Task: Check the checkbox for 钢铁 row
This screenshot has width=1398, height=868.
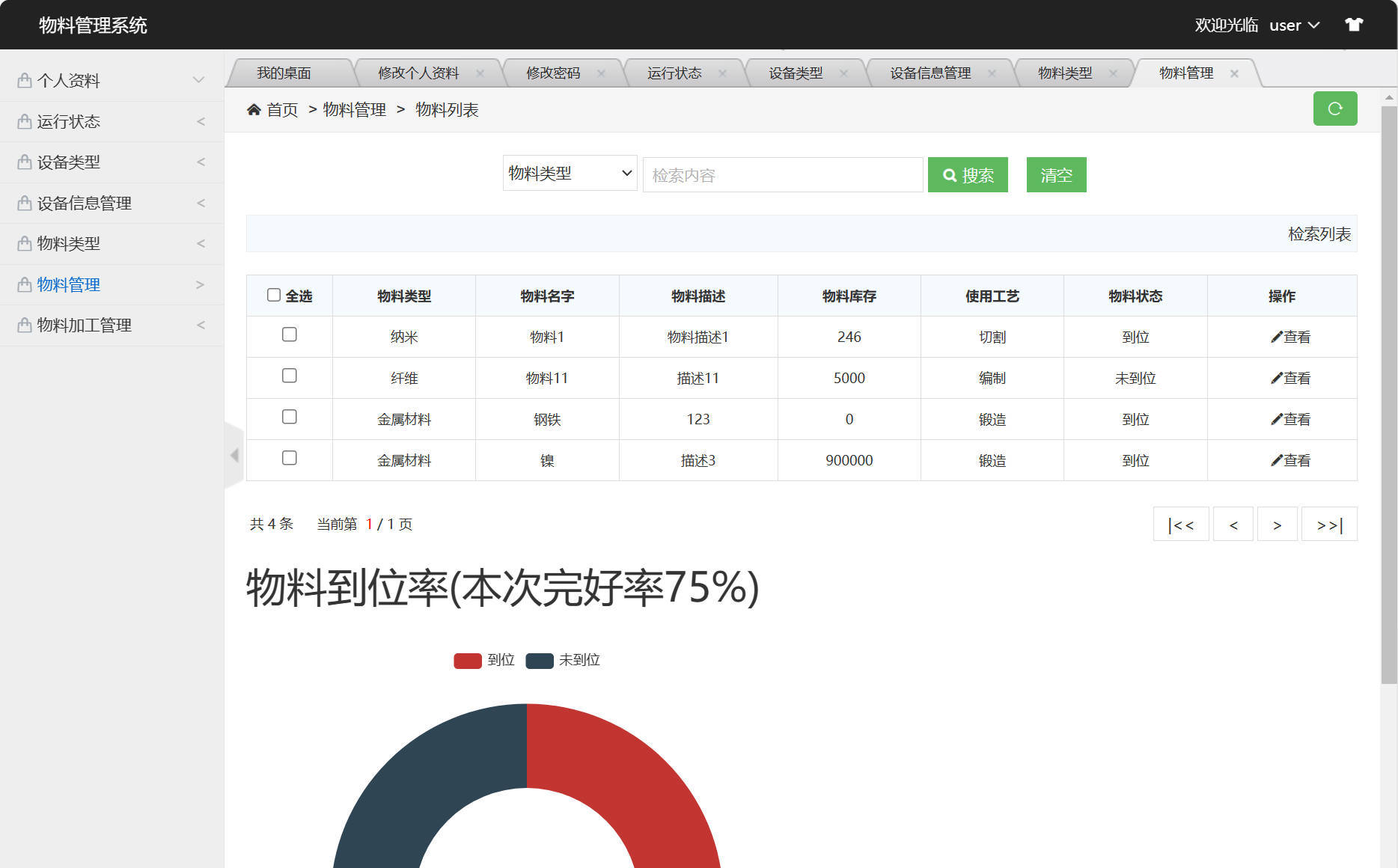Action: click(290, 417)
